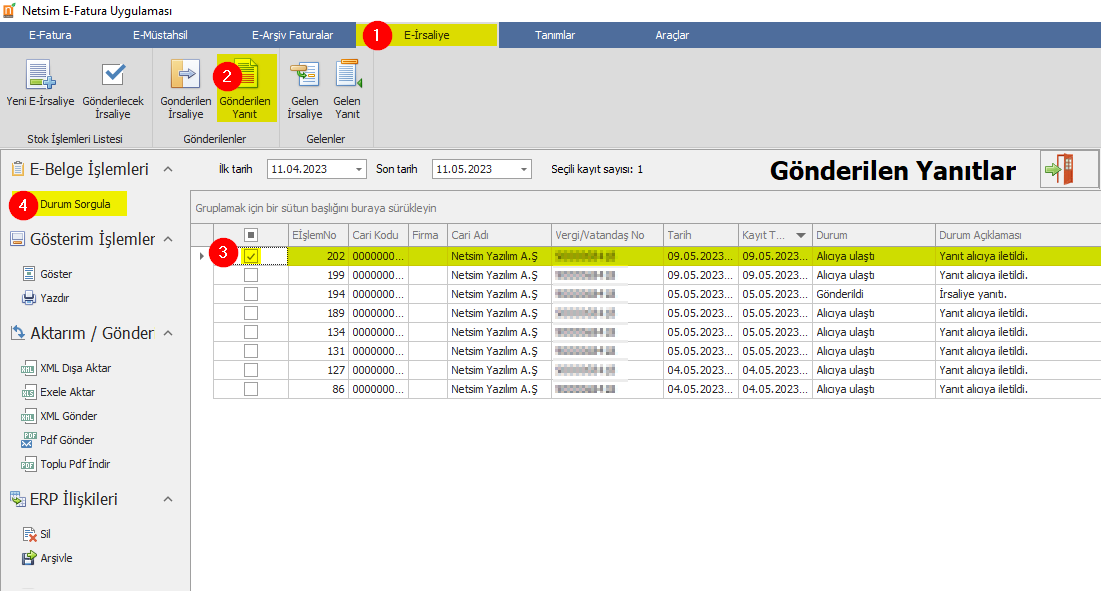Click the XML Gönder icon
Screen dimensions: 1101x591
coord(28,416)
